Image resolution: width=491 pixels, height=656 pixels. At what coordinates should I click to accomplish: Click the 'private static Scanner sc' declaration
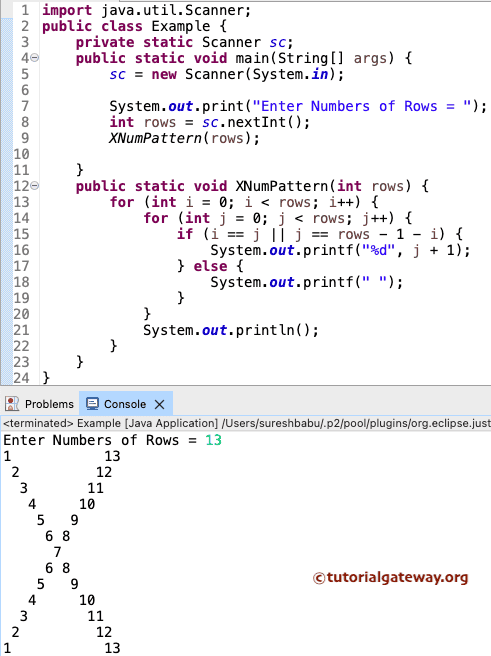(184, 42)
